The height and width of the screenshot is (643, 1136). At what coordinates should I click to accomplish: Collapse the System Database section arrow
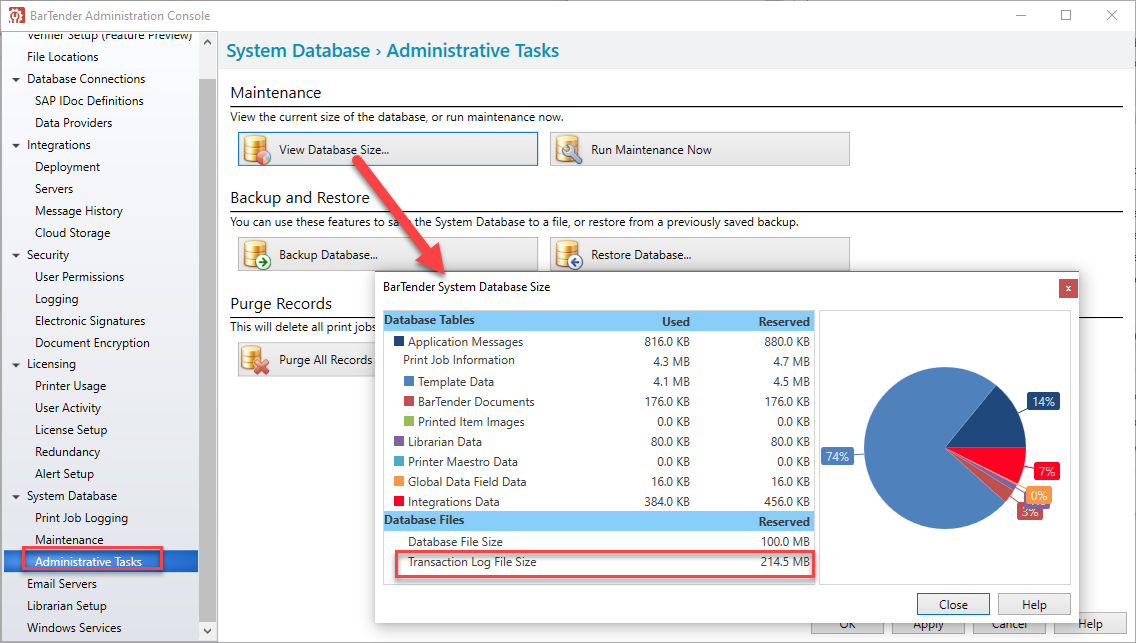click(16, 497)
